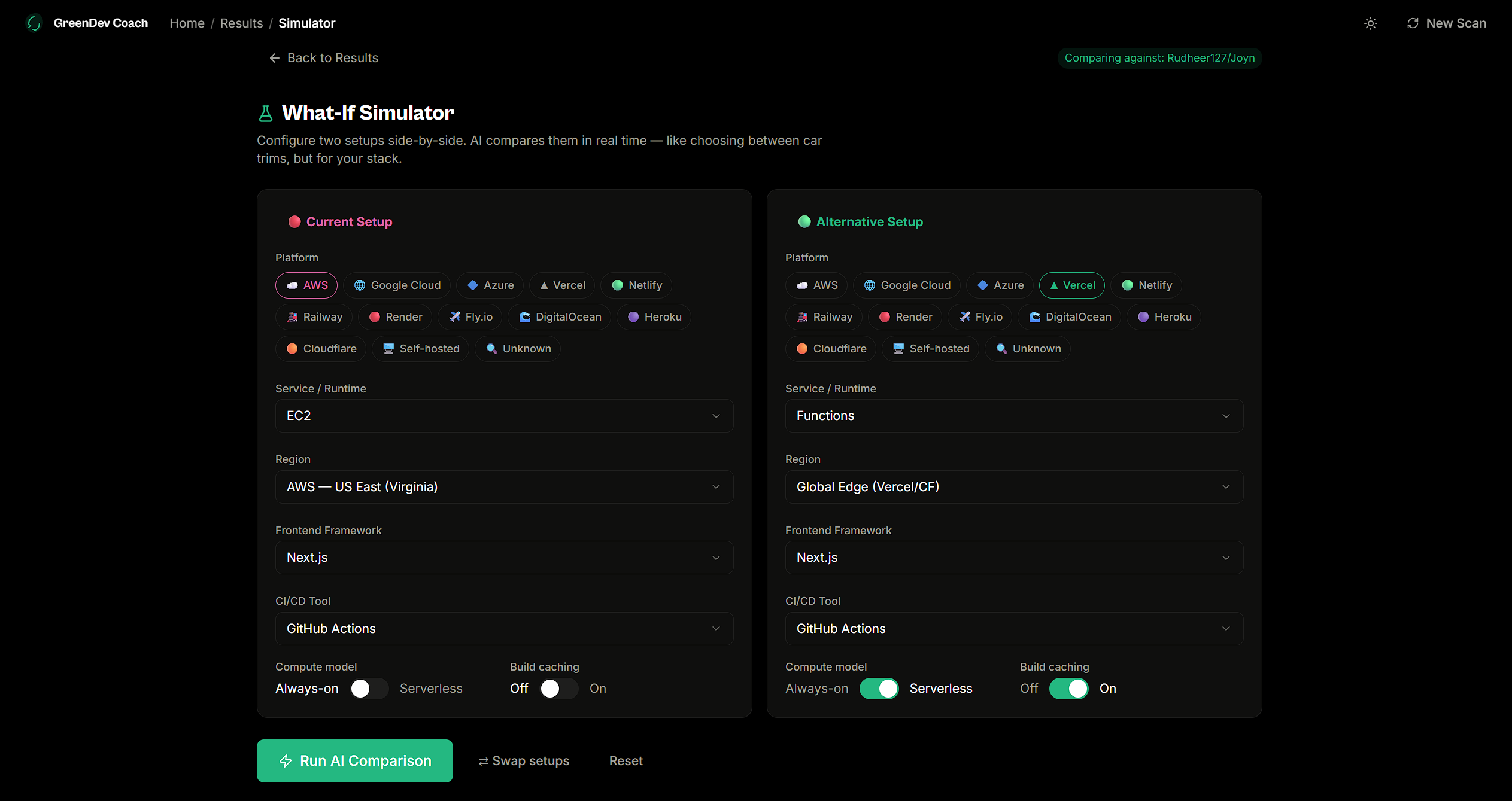The height and width of the screenshot is (801, 1512).
Task: Enable build caching in Current Setup
Action: 558,689
